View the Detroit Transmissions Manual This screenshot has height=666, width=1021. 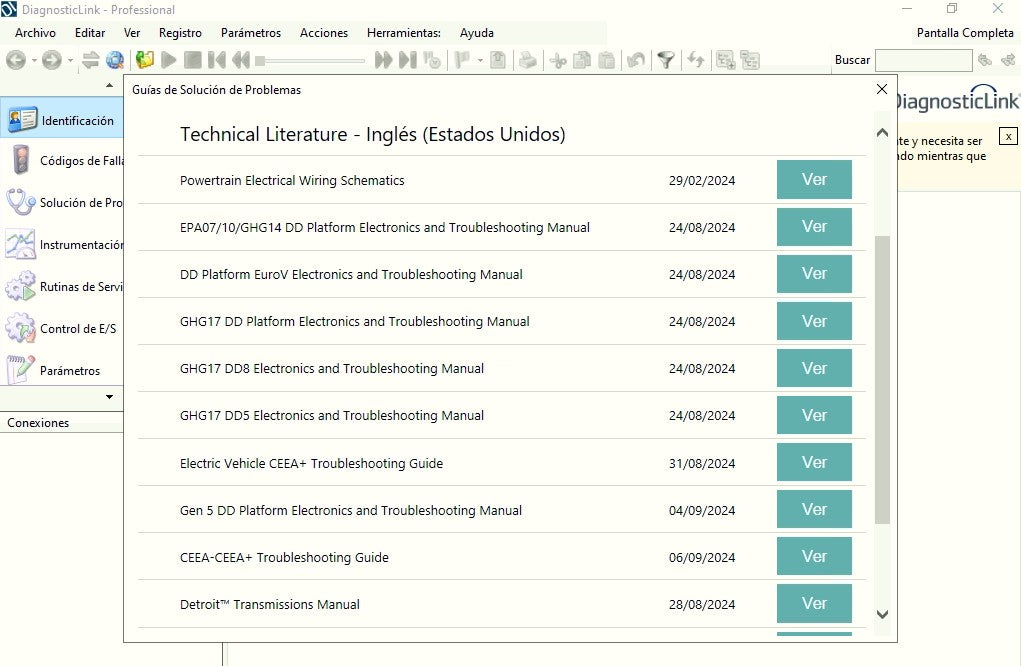click(814, 604)
